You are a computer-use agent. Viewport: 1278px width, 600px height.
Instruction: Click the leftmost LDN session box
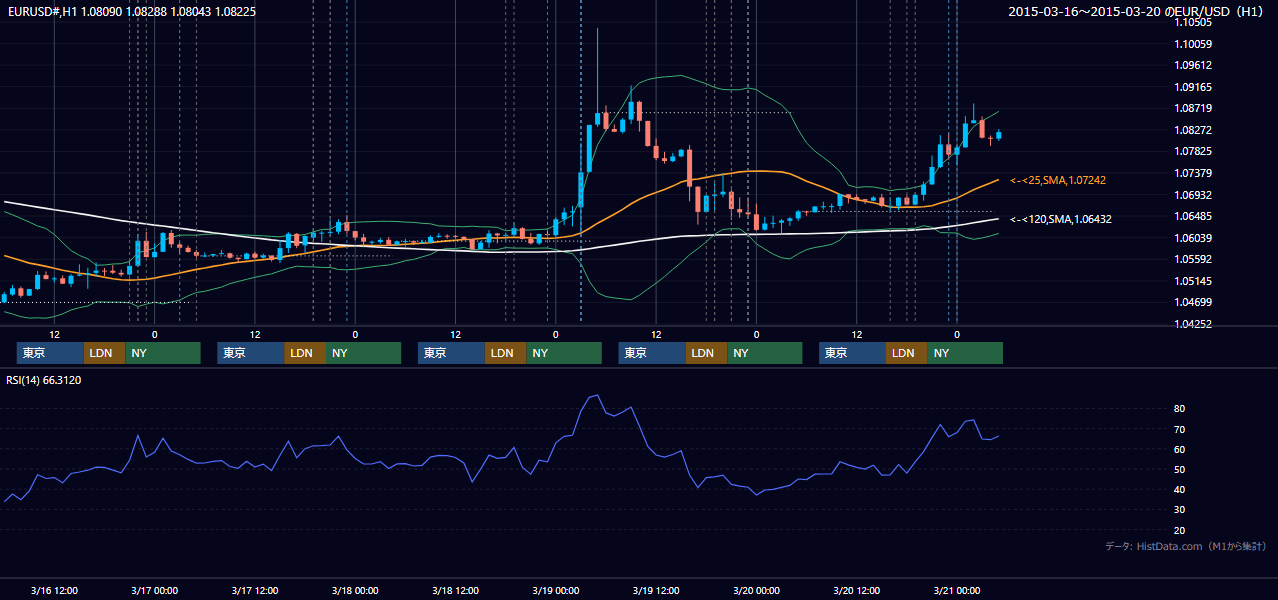pyautogui.click(x=104, y=353)
